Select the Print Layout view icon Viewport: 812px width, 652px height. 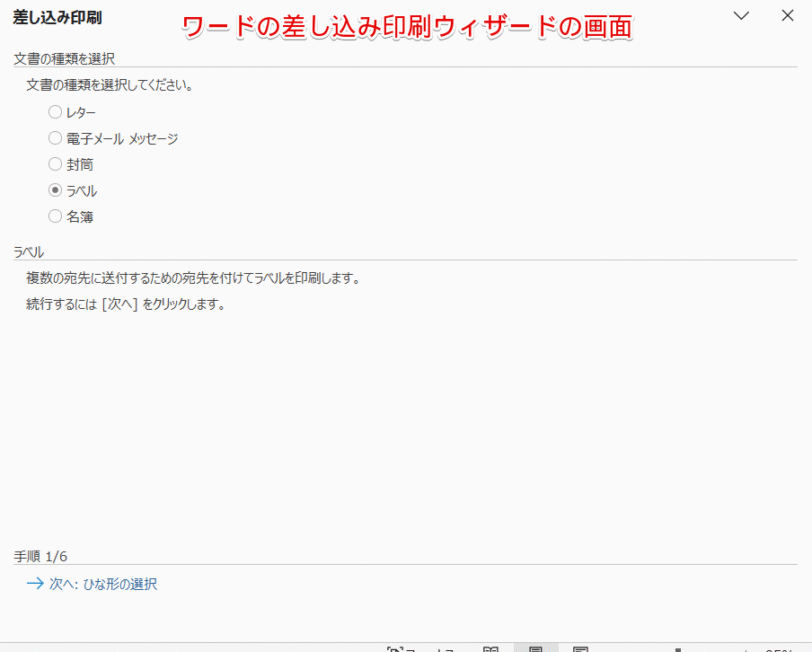[x=537, y=647]
